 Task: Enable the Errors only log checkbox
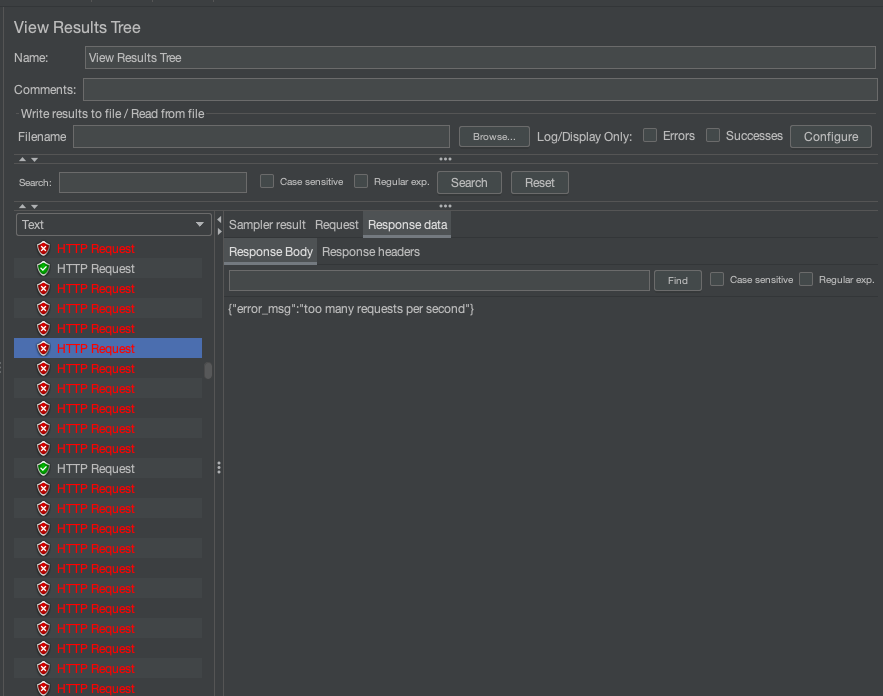click(650, 136)
